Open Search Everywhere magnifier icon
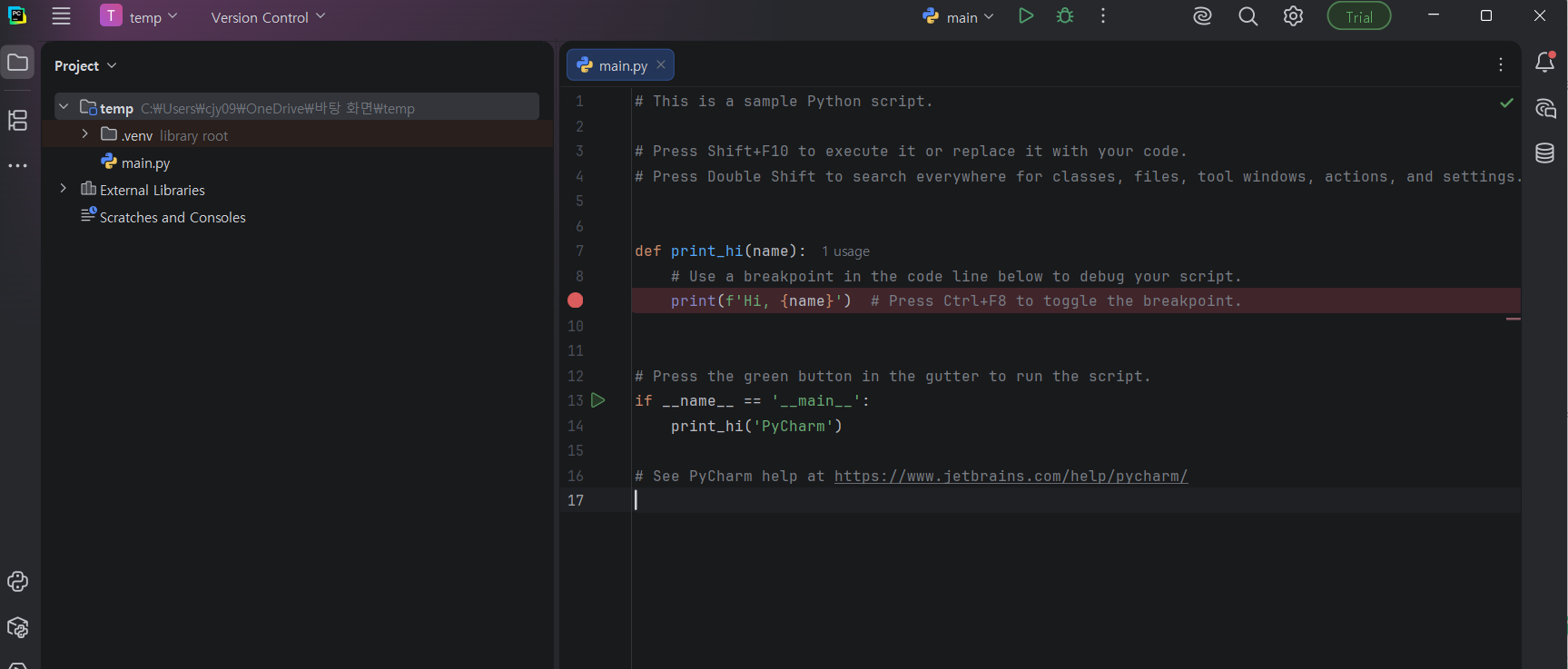The width and height of the screenshot is (1568, 669). [x=1248, y=16]
